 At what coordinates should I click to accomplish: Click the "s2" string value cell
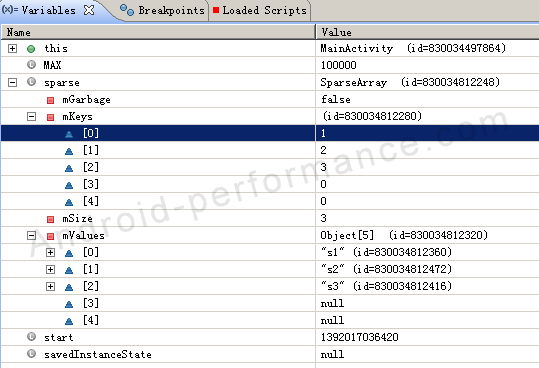pos(427,269)
